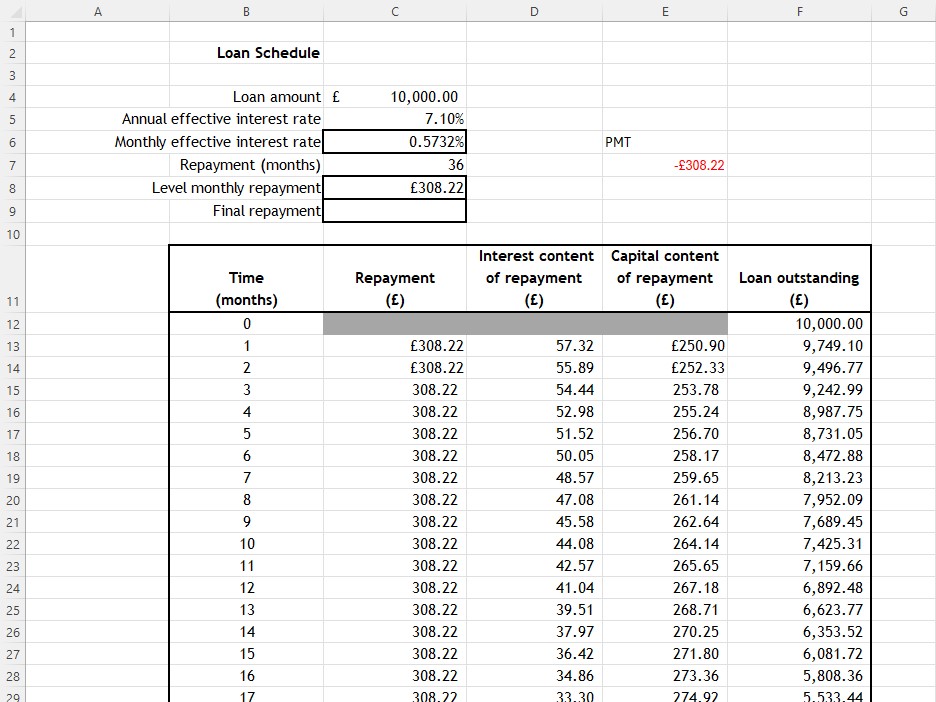Click loan outstanding 9,749.10
The image size is (936, 702).
tap(833, 346)
